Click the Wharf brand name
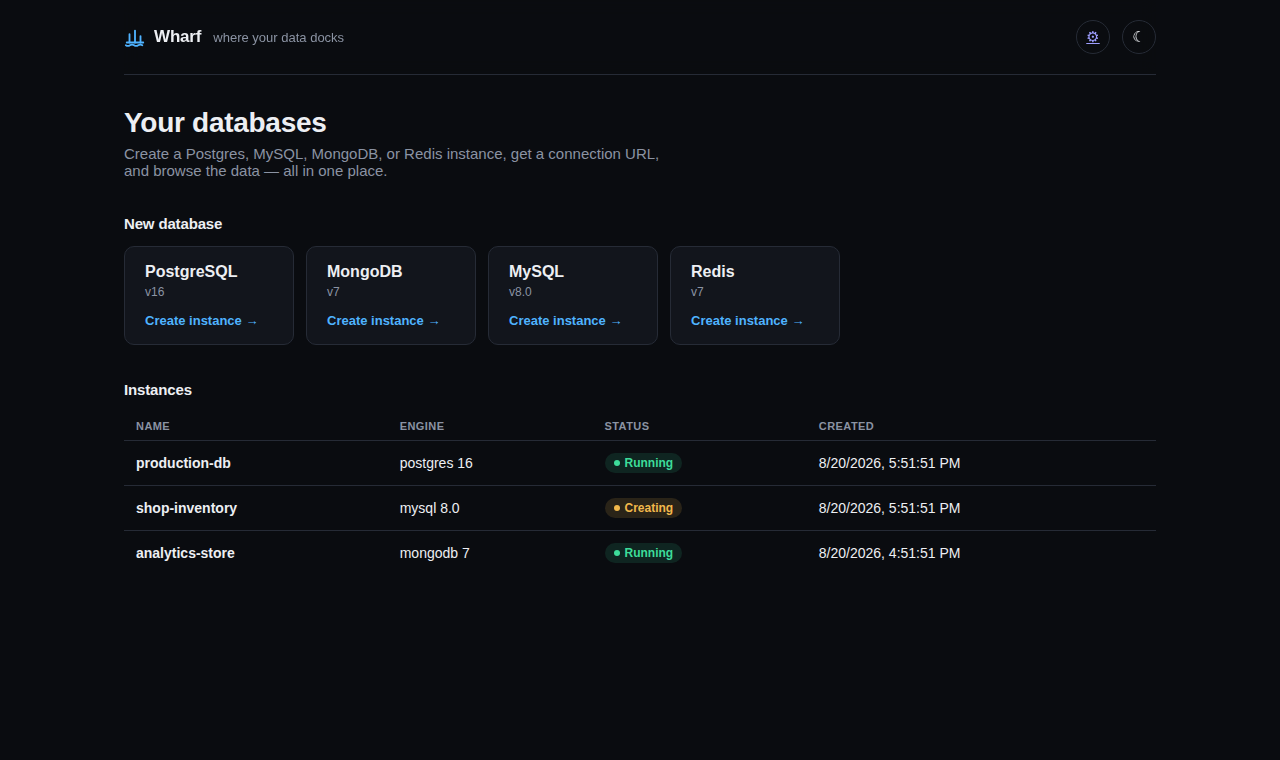 (x=178, y=37)
